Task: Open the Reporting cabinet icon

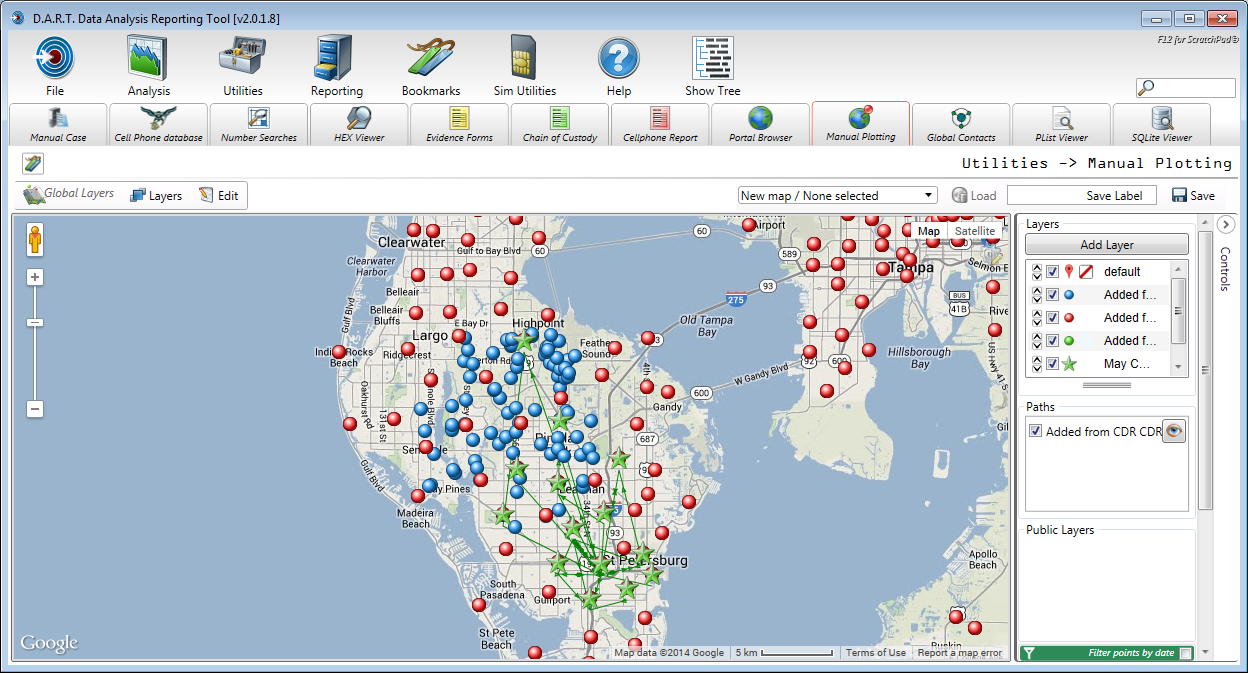Action: click(335, 58)
